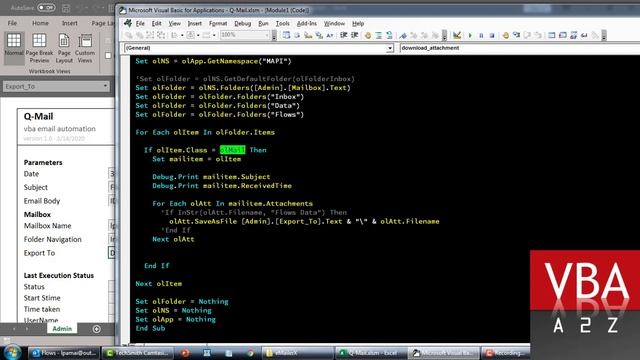
Task: Open Custom Views in Excel ribbon
Action: [x=85, y=48]
